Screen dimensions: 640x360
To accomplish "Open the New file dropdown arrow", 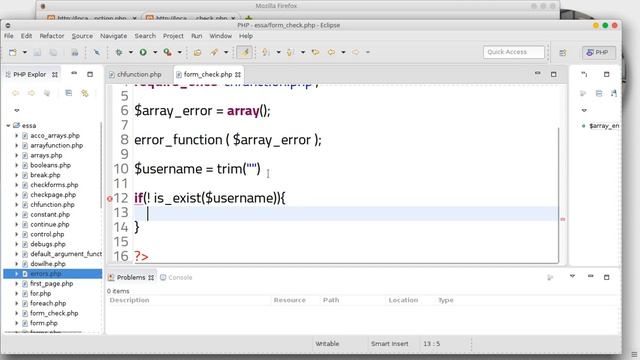I will (24, 52).
